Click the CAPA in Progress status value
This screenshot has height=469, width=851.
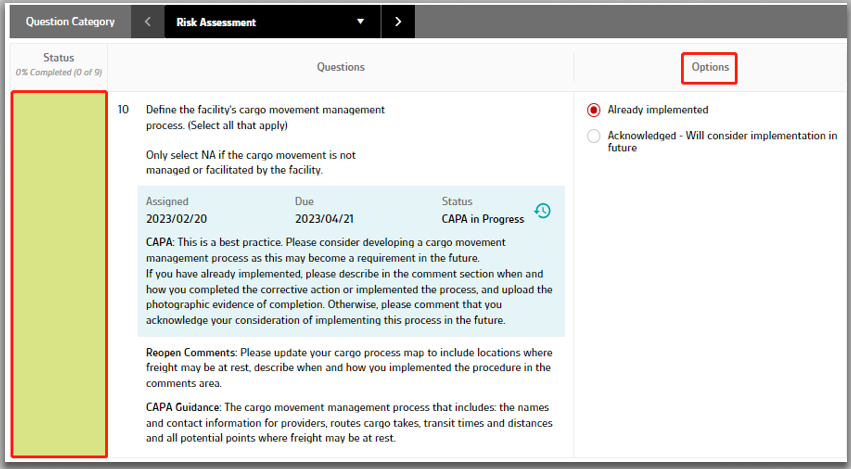(x=483, y=219)
